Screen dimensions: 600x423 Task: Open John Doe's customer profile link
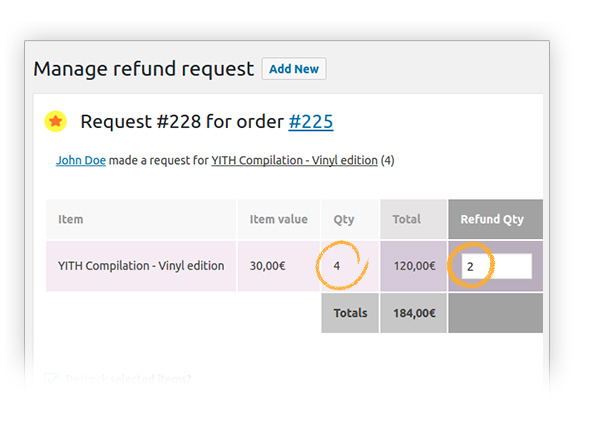coord(80,160)
